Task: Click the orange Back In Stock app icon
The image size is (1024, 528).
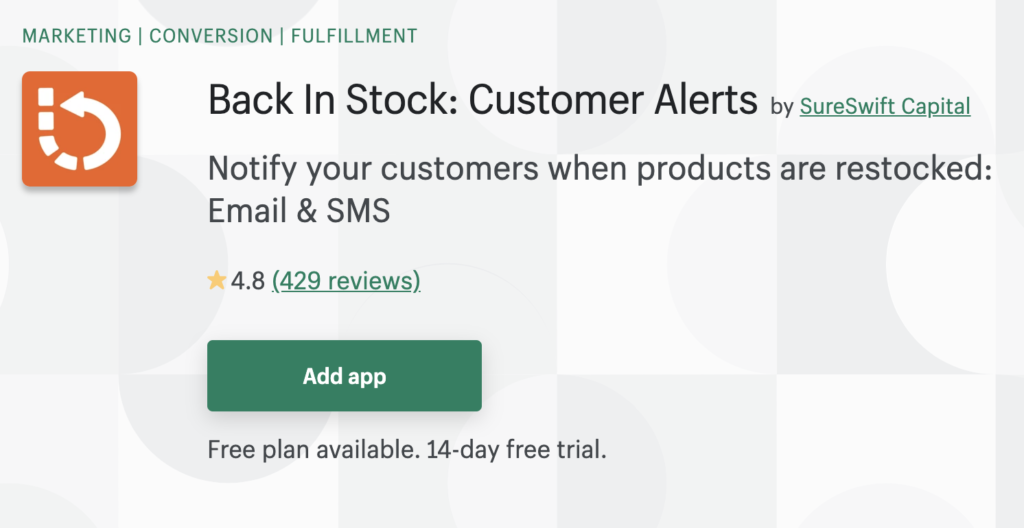Action: [79, 129]
